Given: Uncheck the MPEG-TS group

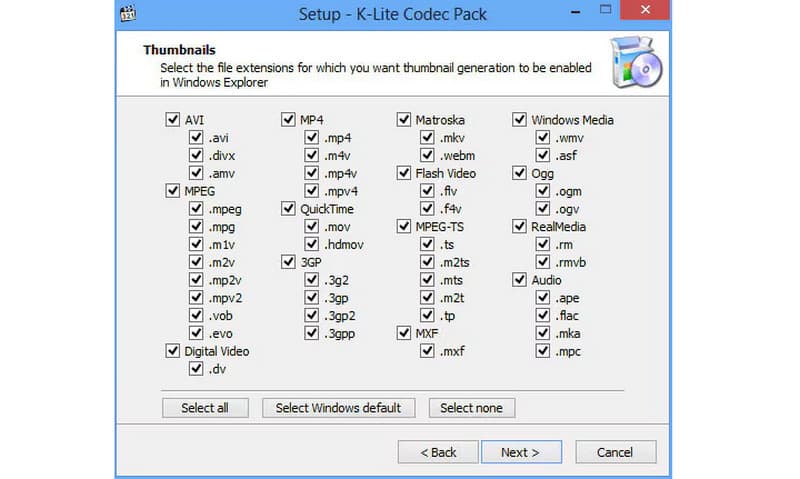Looking at the screenshot, I should (404, 227).
